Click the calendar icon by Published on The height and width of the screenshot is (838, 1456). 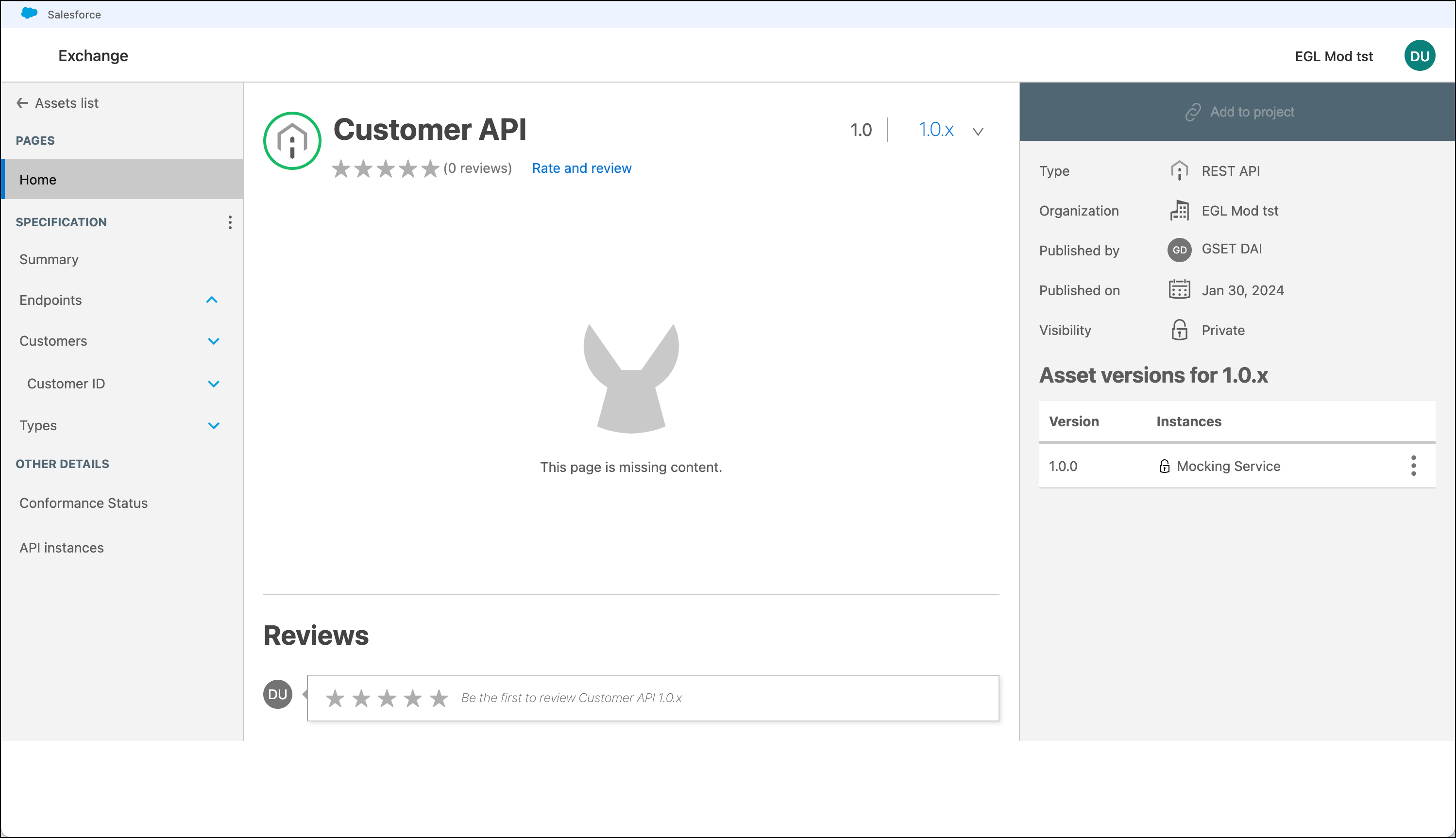pos(1179,289)
